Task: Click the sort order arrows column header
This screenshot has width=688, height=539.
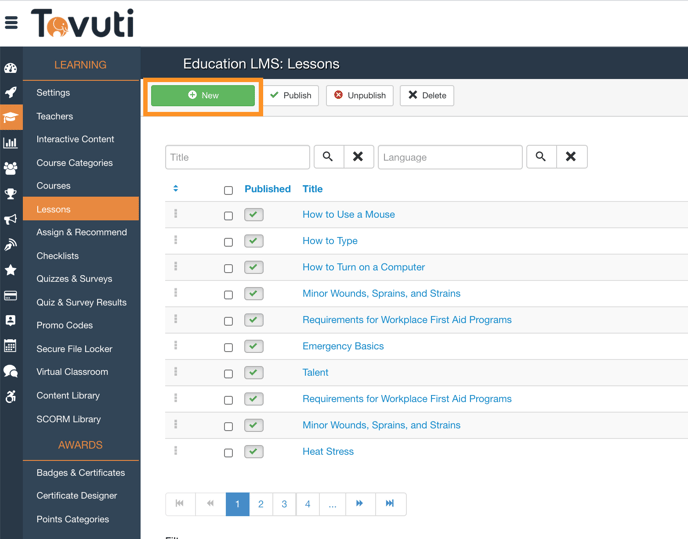Action: coord(176,189)
